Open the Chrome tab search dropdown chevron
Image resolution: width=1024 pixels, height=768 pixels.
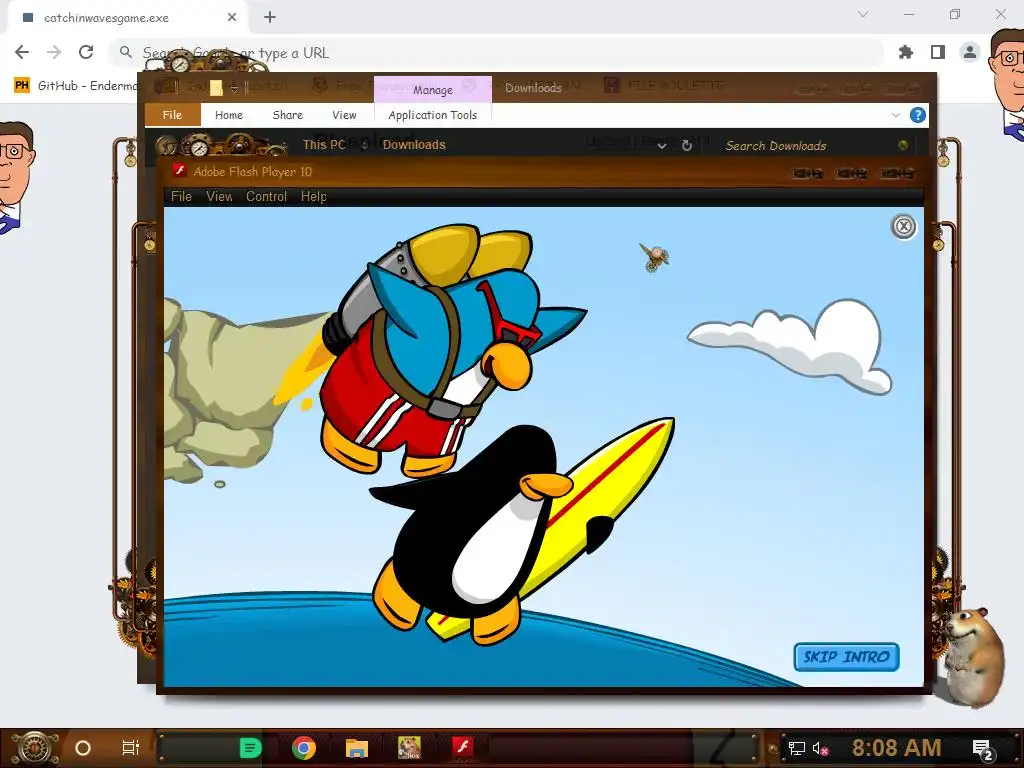pos(863,14)
